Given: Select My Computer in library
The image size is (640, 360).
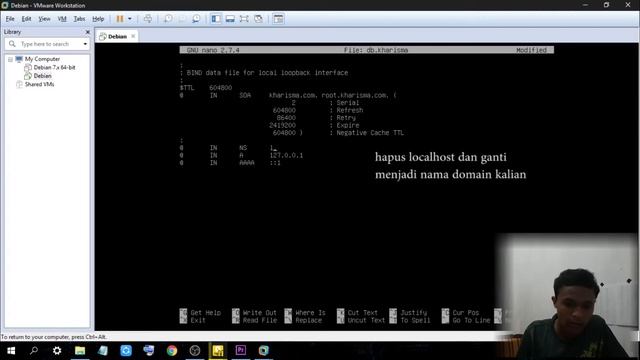Looking at the screenshot, I should (42, 59).
